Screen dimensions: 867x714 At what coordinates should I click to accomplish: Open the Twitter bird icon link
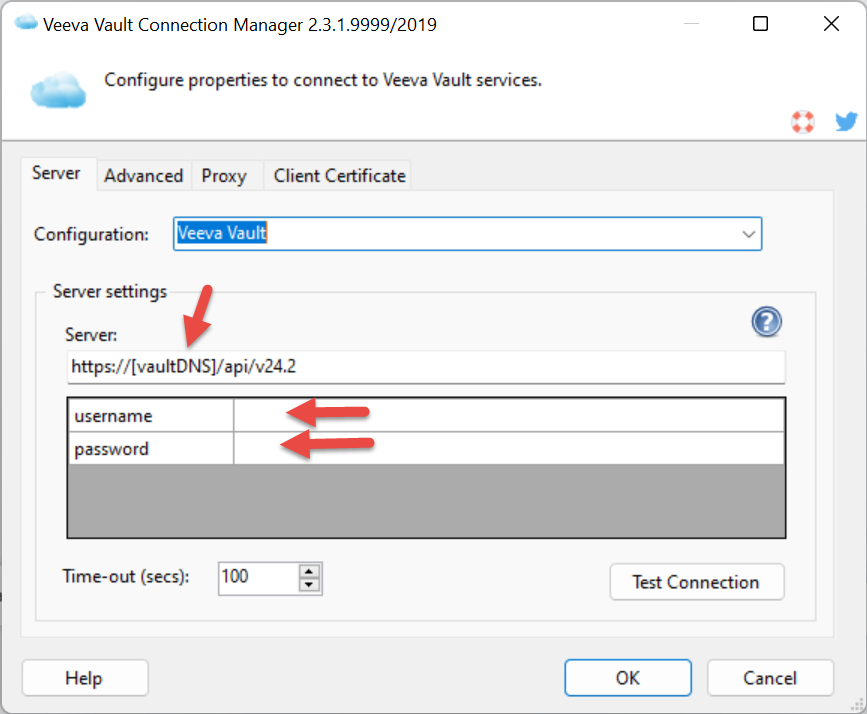pos(846,121)
